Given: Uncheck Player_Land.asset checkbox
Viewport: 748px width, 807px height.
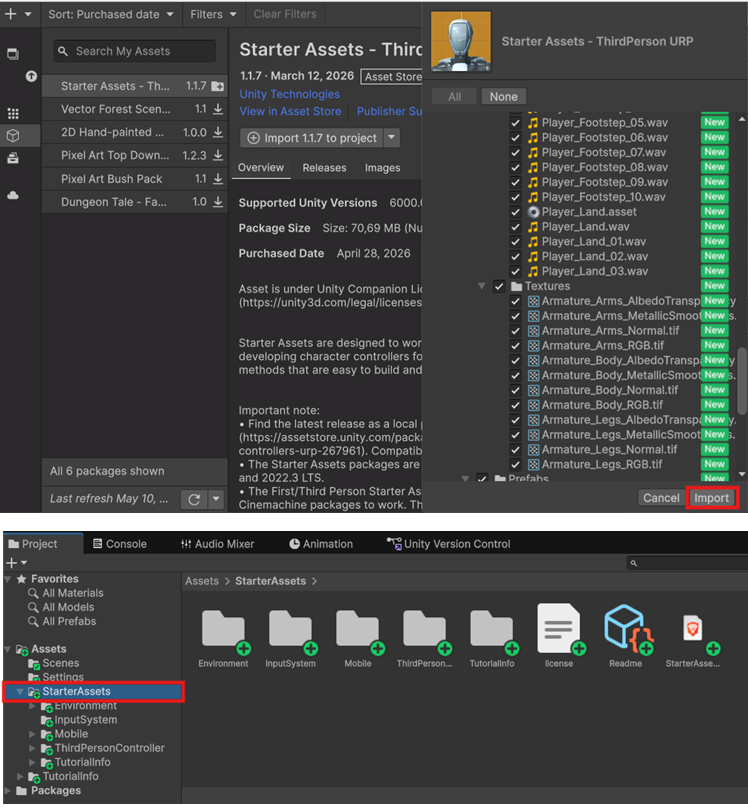Looking at the screenshot, I should [x=515, y=212].
